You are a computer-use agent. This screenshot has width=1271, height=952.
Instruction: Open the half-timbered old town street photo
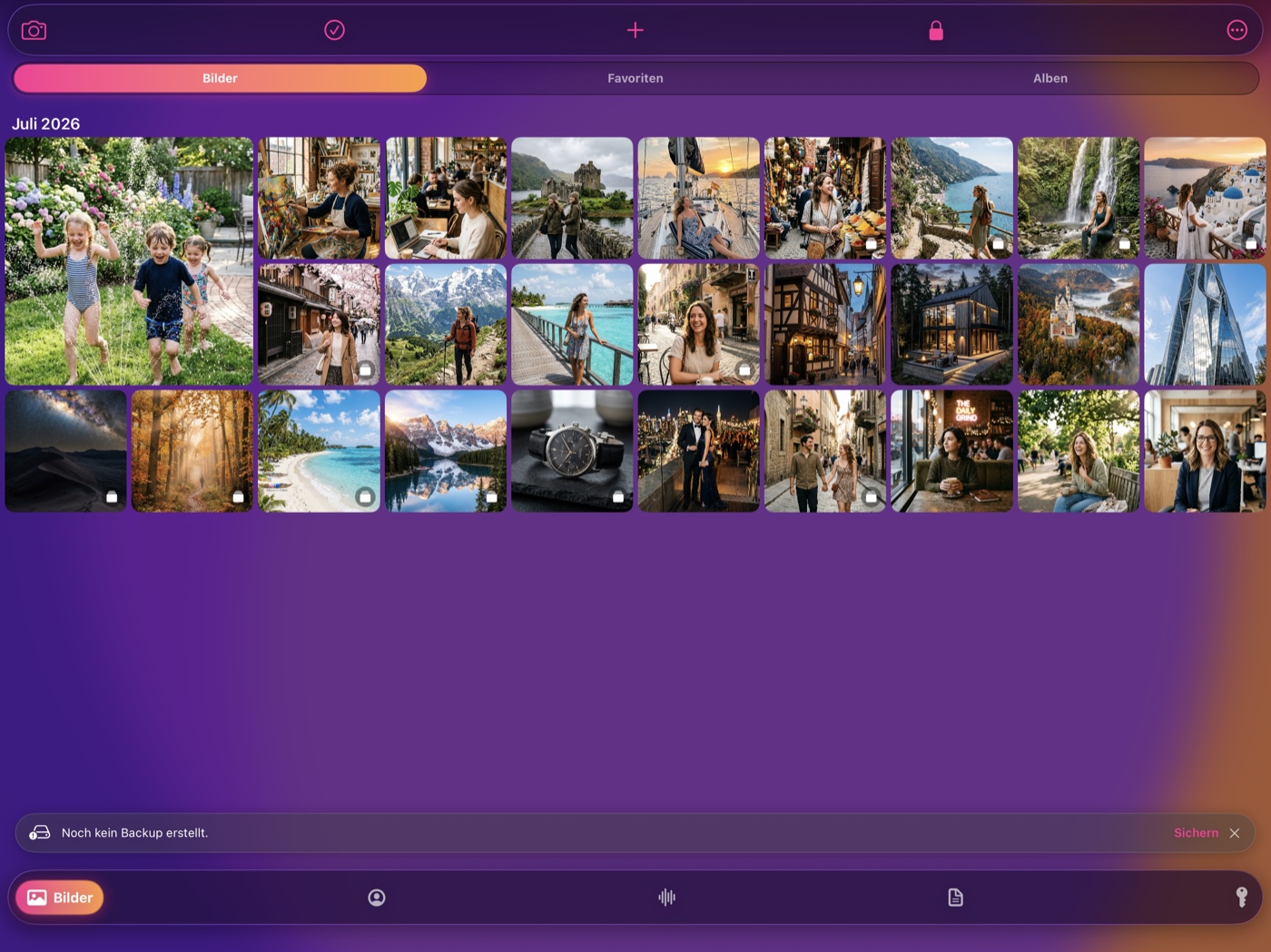coord(825,325)
